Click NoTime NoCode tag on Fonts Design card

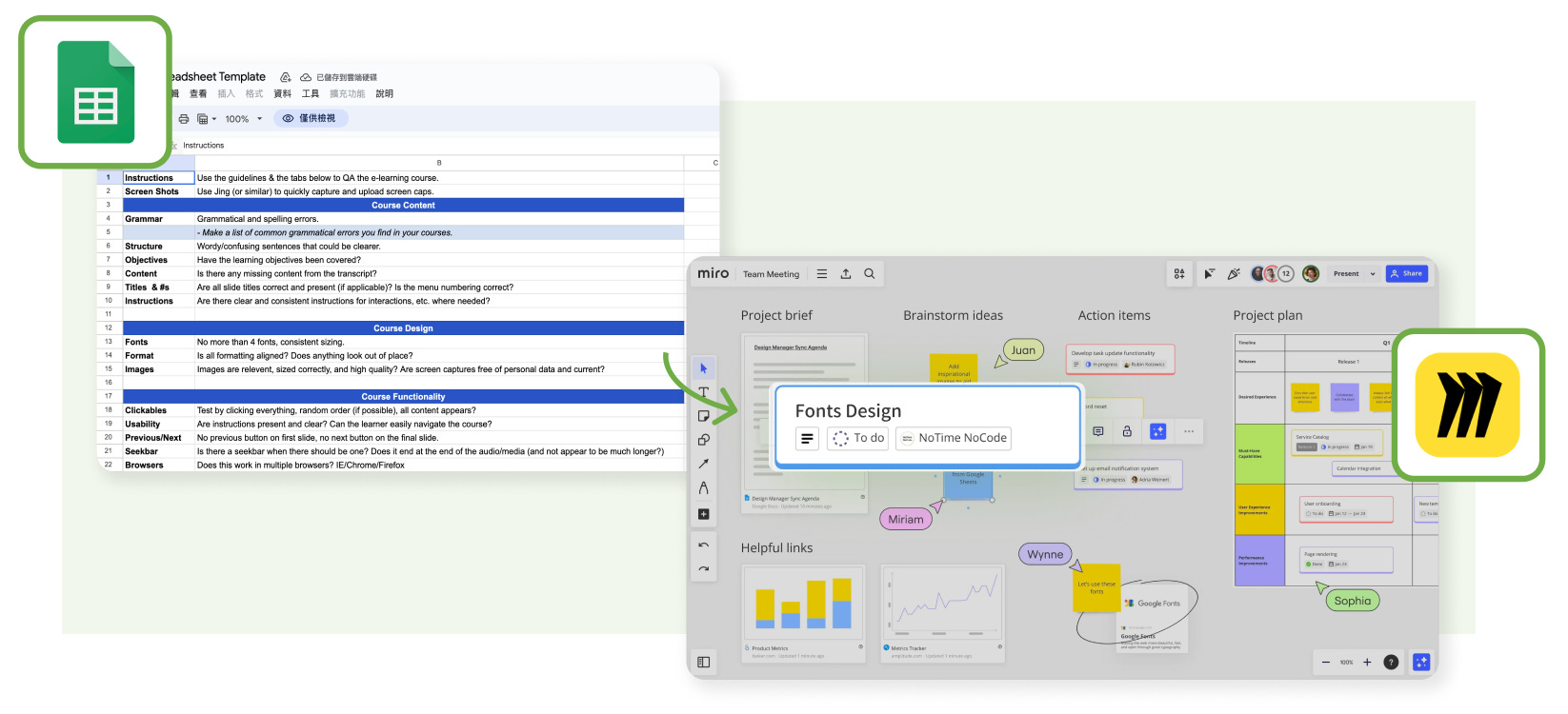coord(954,438)
